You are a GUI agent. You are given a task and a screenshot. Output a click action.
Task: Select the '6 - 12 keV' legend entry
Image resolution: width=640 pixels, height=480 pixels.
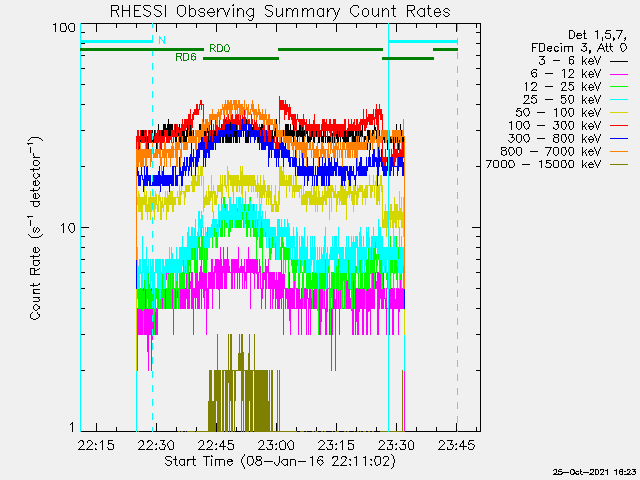[x=579, y=73]
